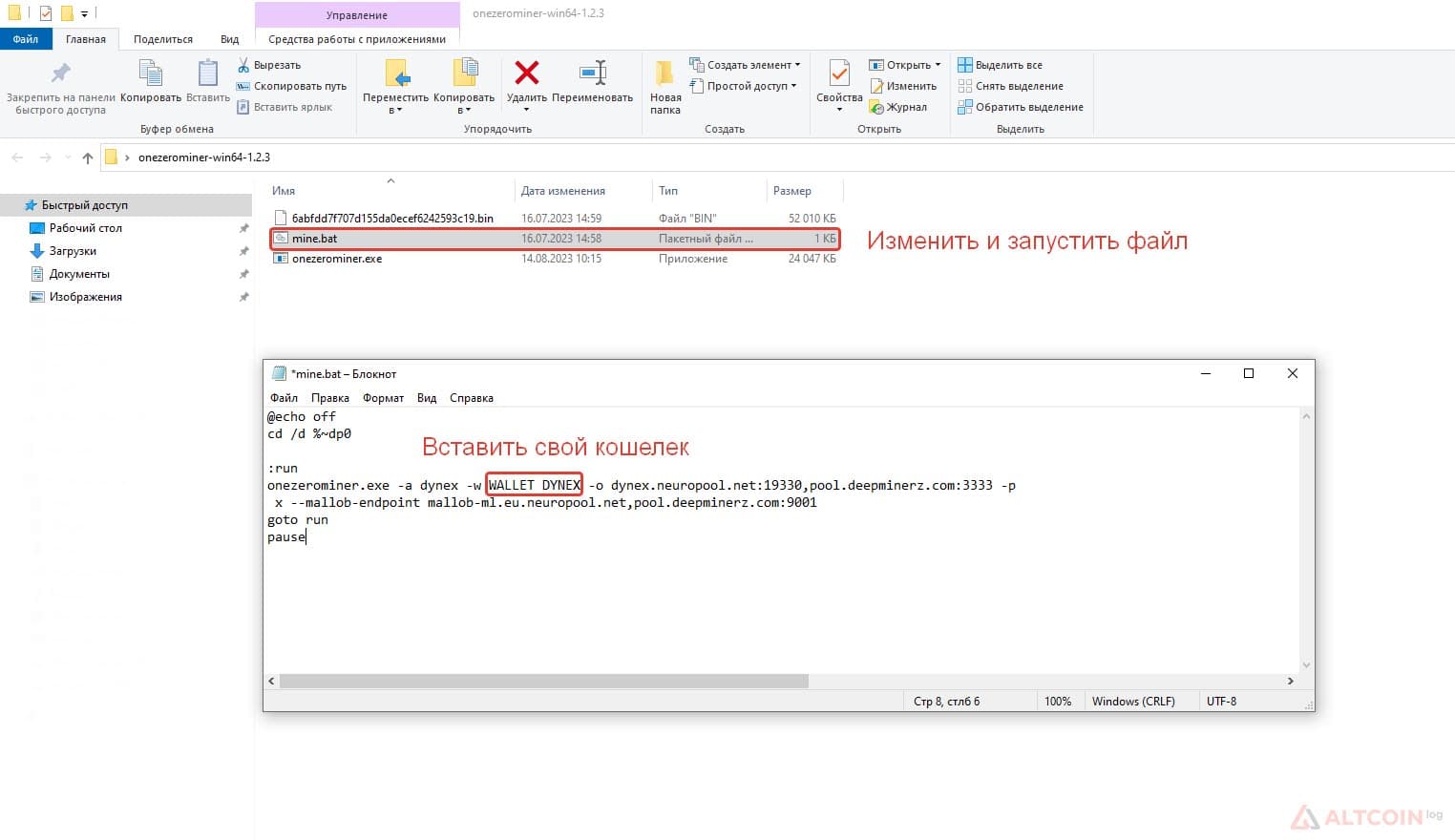Click Выделить все
The width and height of the screenshot is (1455, 840).
1001,65
